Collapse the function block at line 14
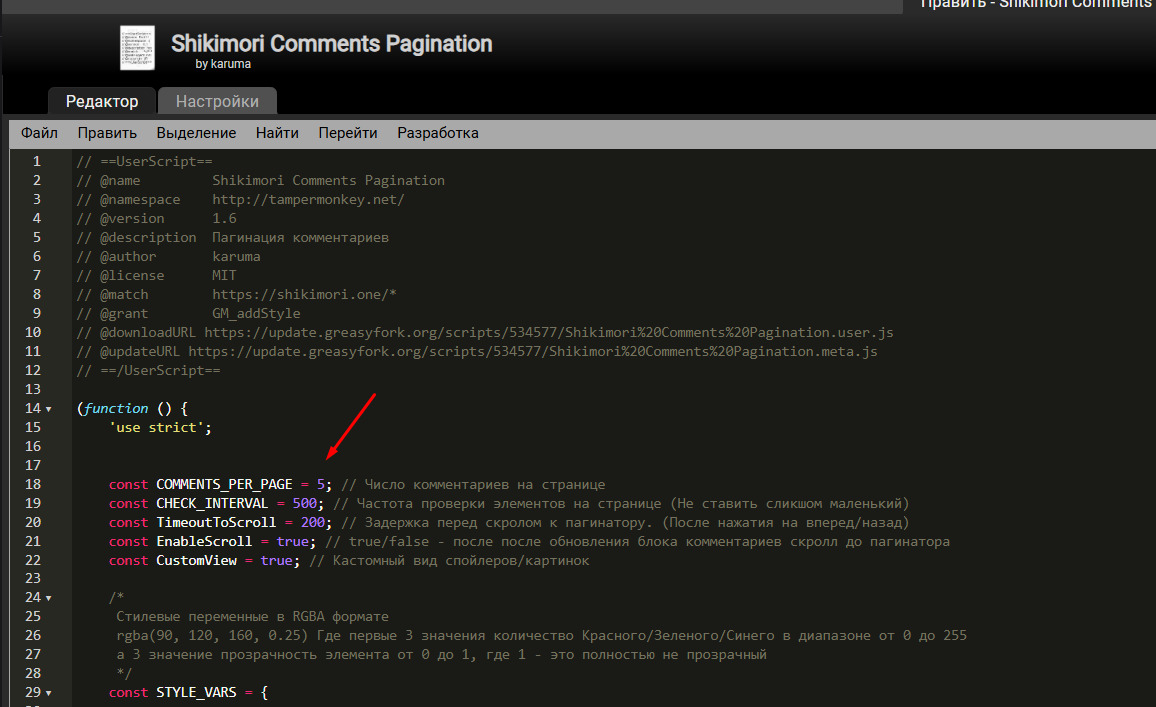The width and height of the screenshot is (1156, 707). coord(49,409)
